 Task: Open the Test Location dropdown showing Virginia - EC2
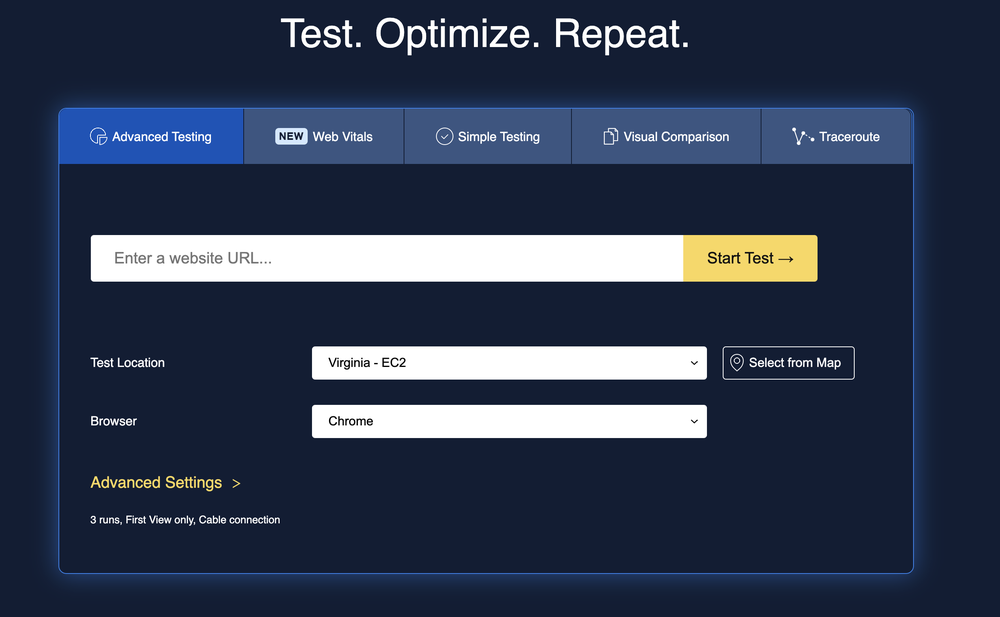pyautogui.click(x=509, y=362)
